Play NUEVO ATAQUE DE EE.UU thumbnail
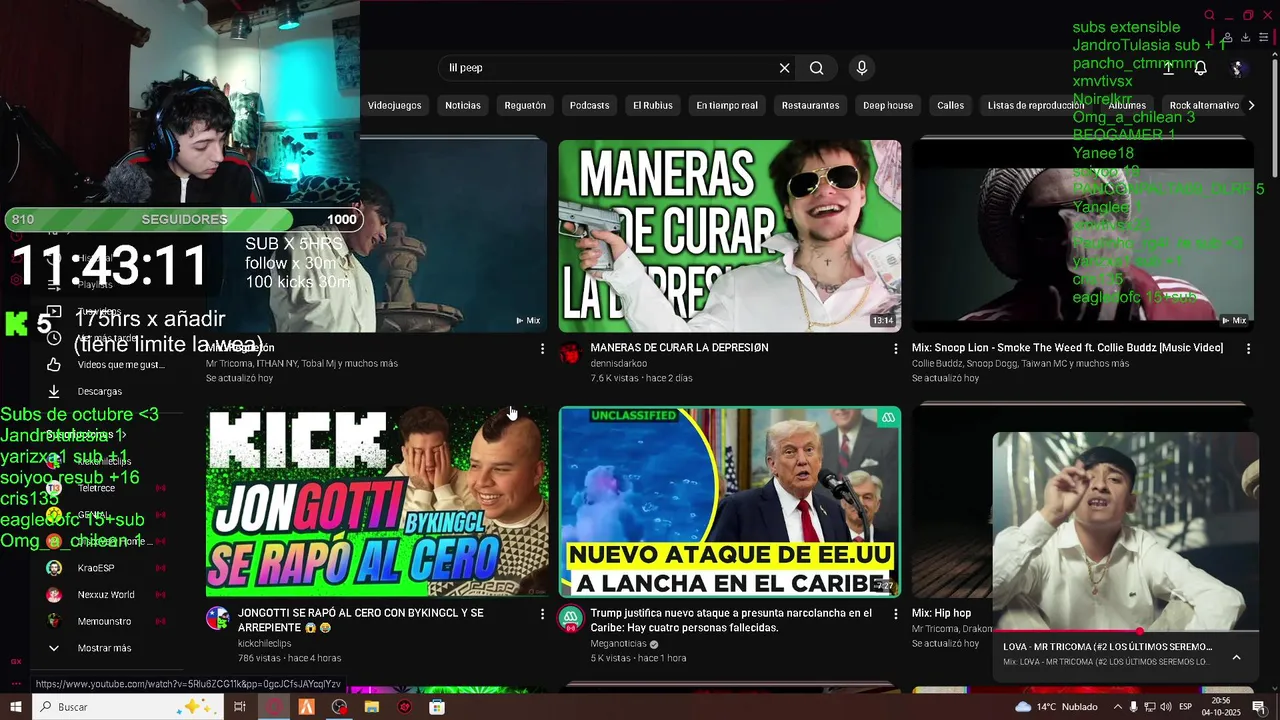The height and width of the screenshot is (720, 1280). tap(730, 501)
